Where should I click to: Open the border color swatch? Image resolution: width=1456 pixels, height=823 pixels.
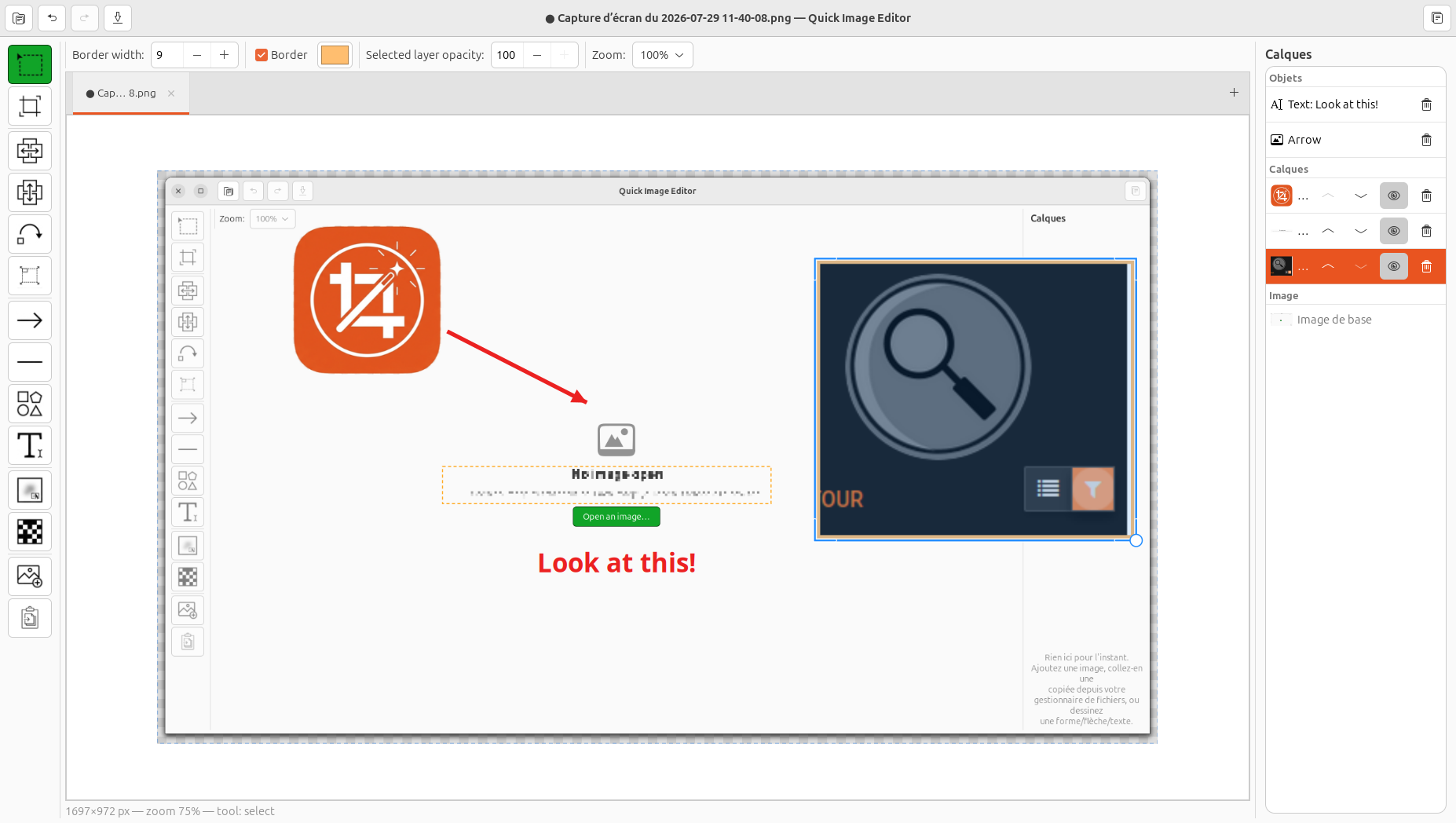coord(335,55)
